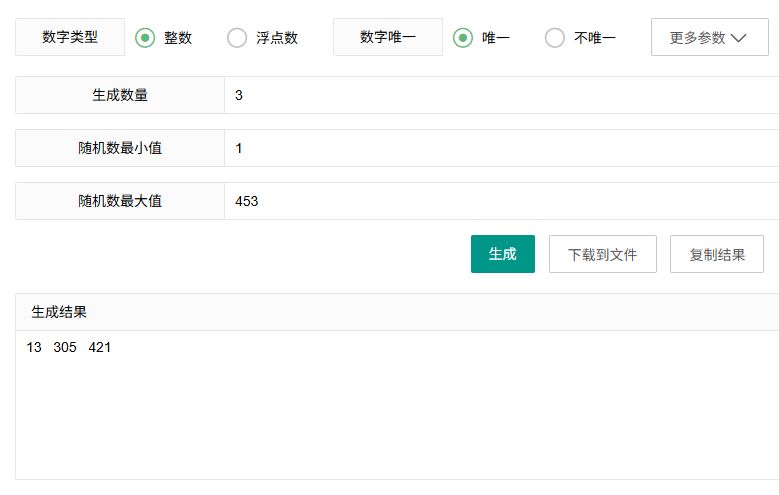Focus the 随机数最大值 input field
This screenshot has height=495, width=779.
[x=502, y=201]
